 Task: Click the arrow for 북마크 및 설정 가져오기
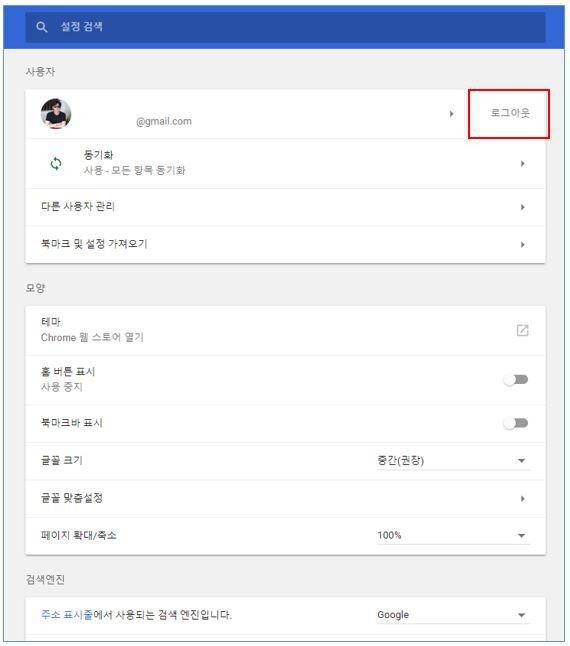click(522, 244)
